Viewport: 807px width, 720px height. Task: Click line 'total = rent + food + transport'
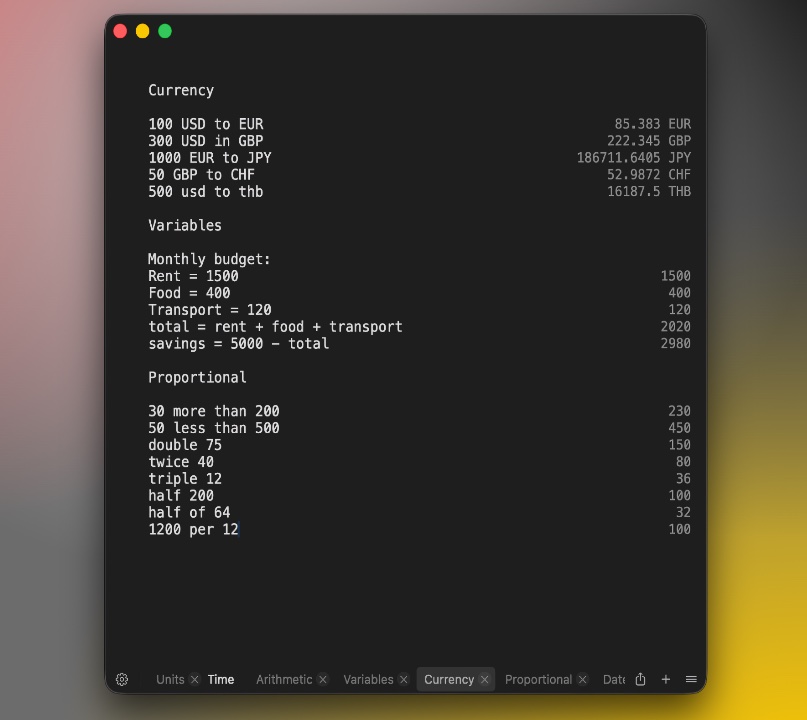pyautogui.click(x=275, y=327)
